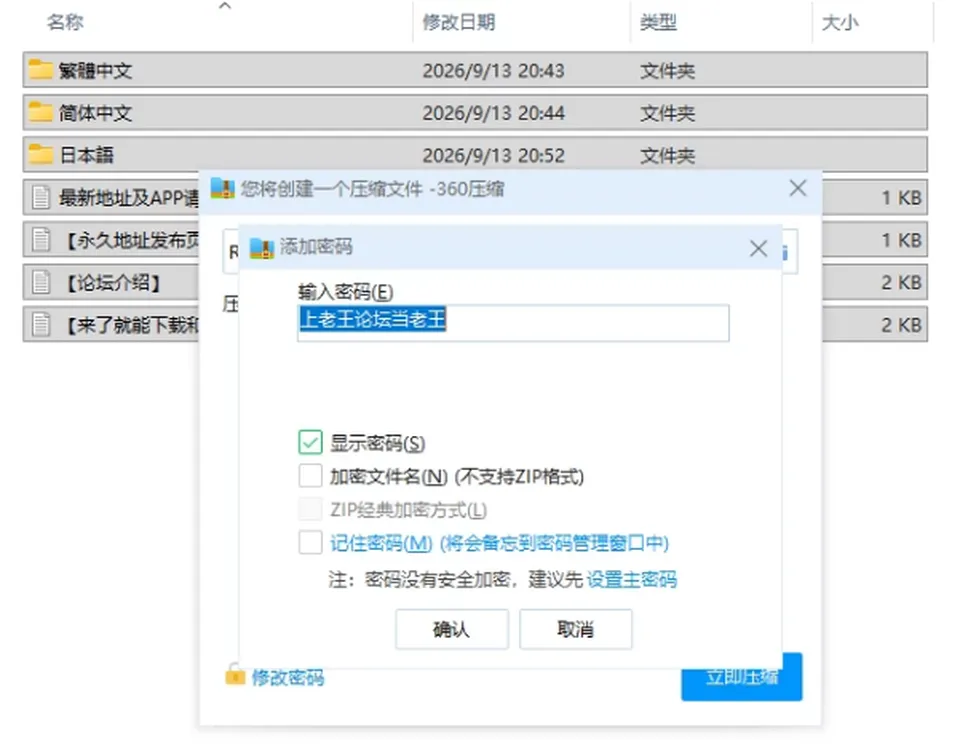This screenshot has width=960, height=751.
Task: Select the 【论坛介绍】 file name
Action: 113,283
